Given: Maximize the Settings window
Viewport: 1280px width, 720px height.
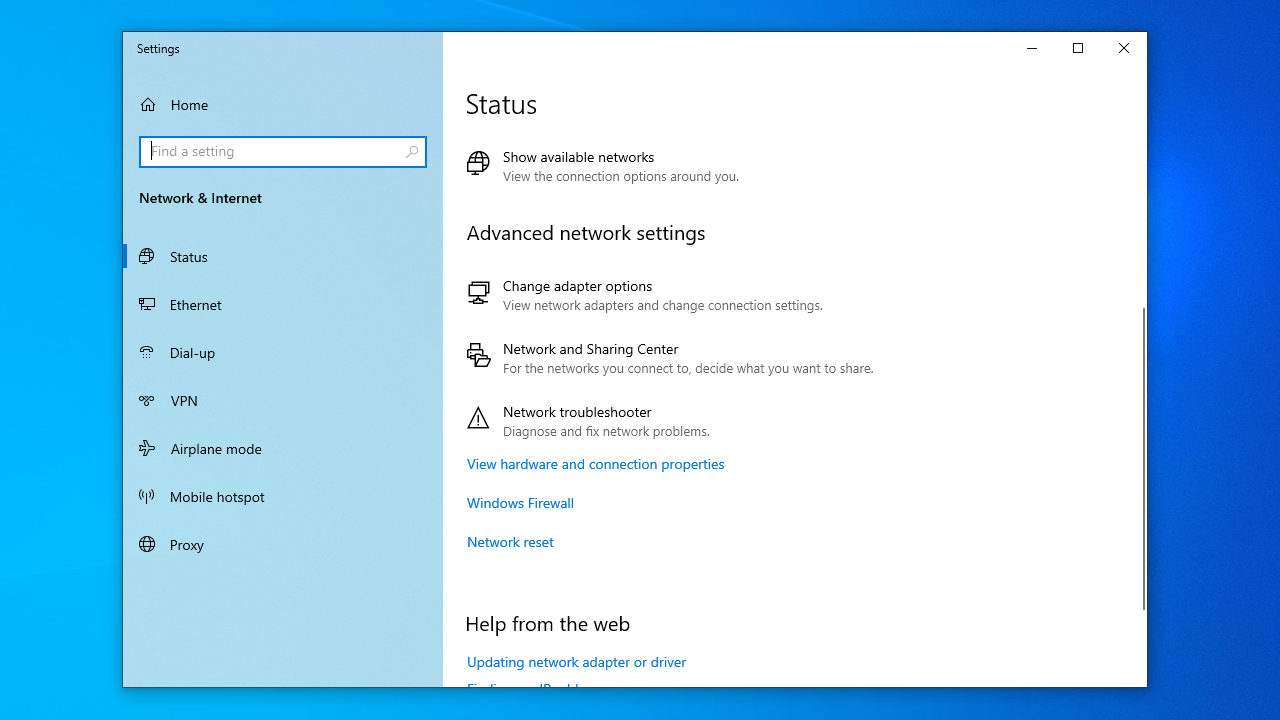Looking at the screenshot, I should [1078, 48].
